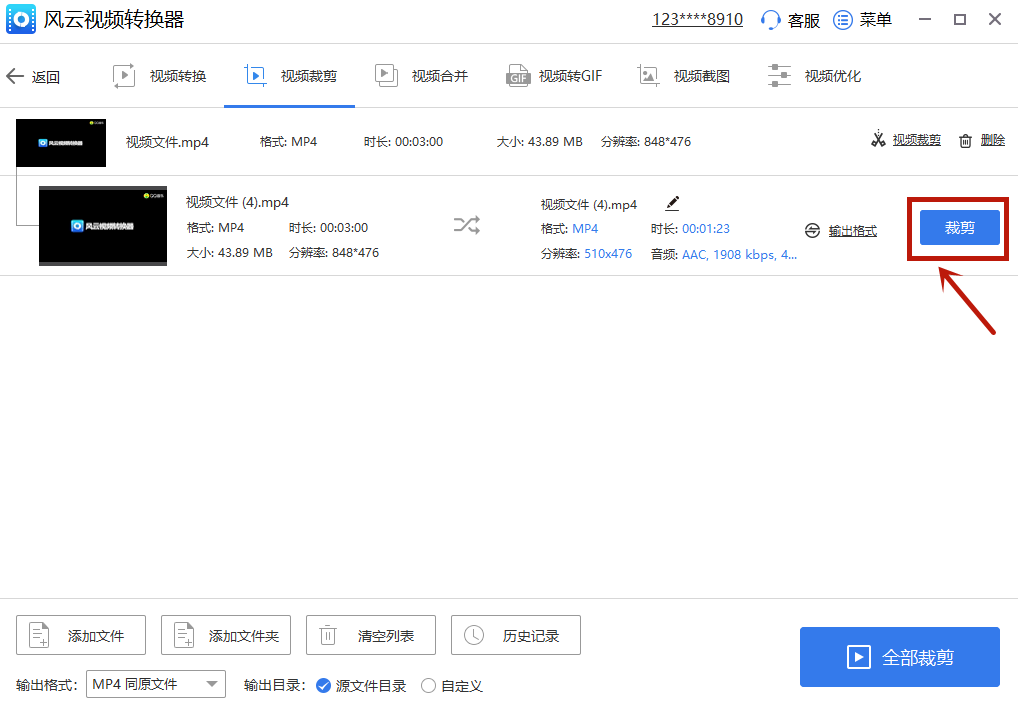1018x713 pixels.
Task: Click the scissors icon beside 视频裁剪 link
Action: (878, 140)
